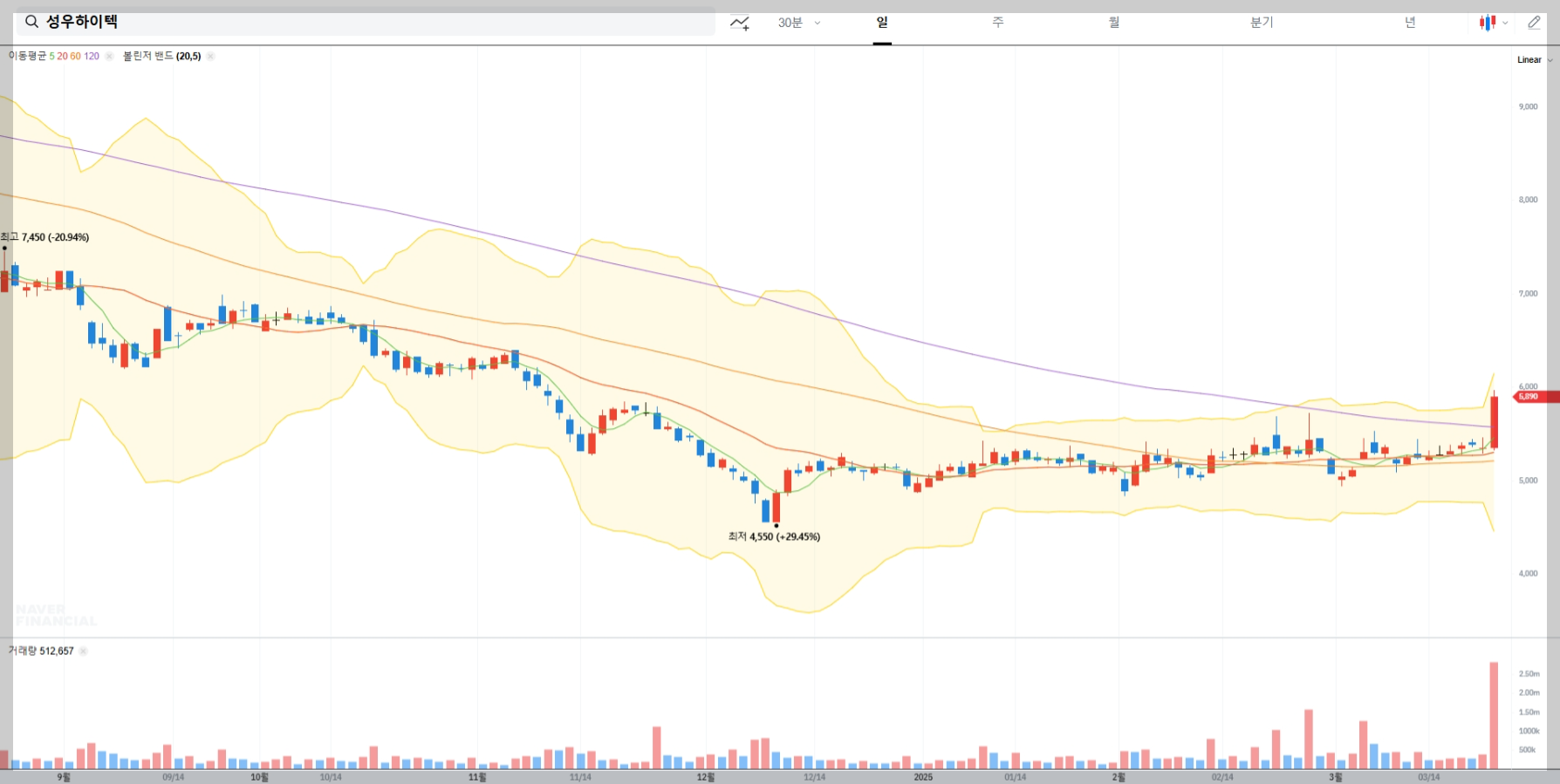Switch to the 분기 quarterly tab

pyautogui.click(x=1262, y=22)
